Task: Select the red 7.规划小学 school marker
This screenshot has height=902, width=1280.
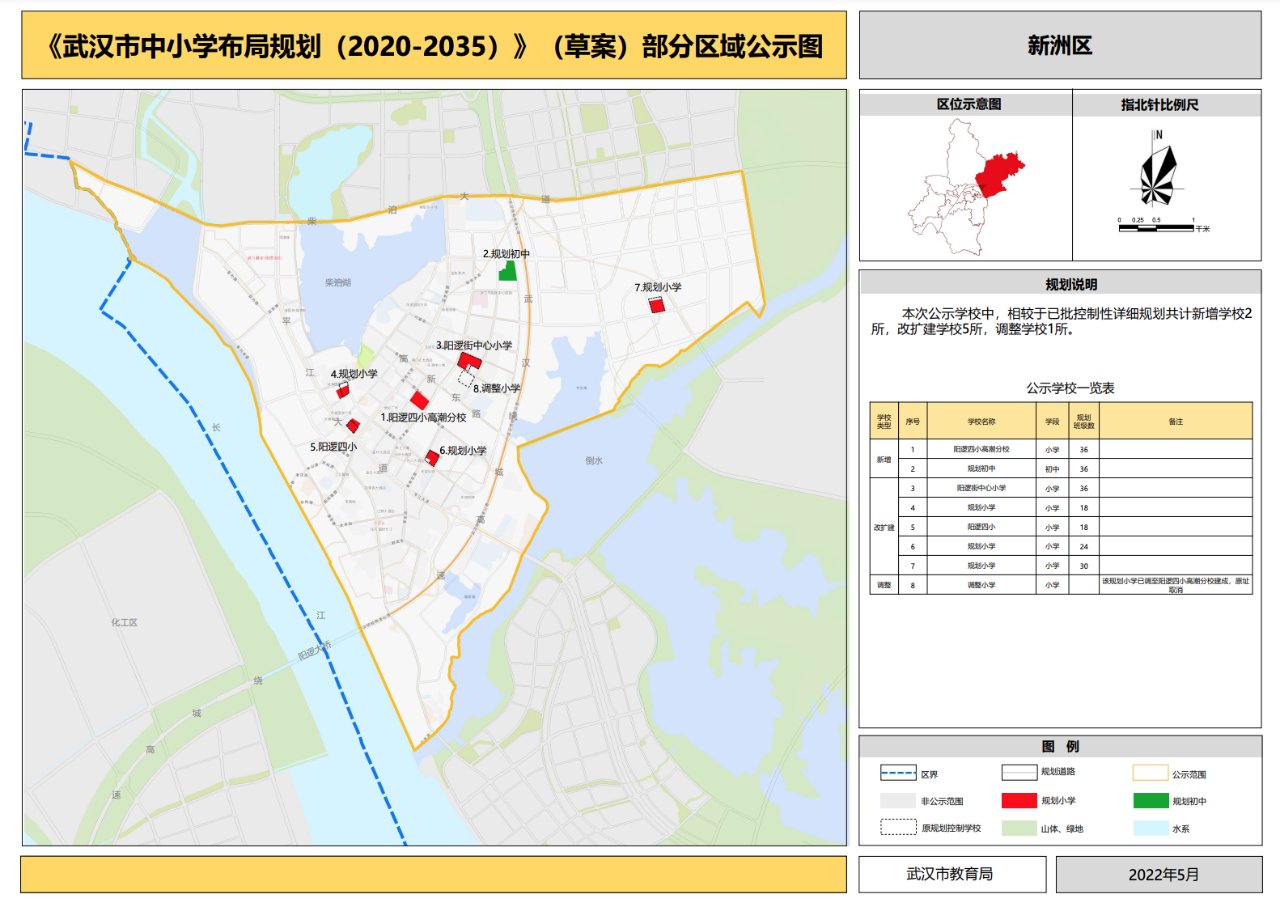Action: 657,306
